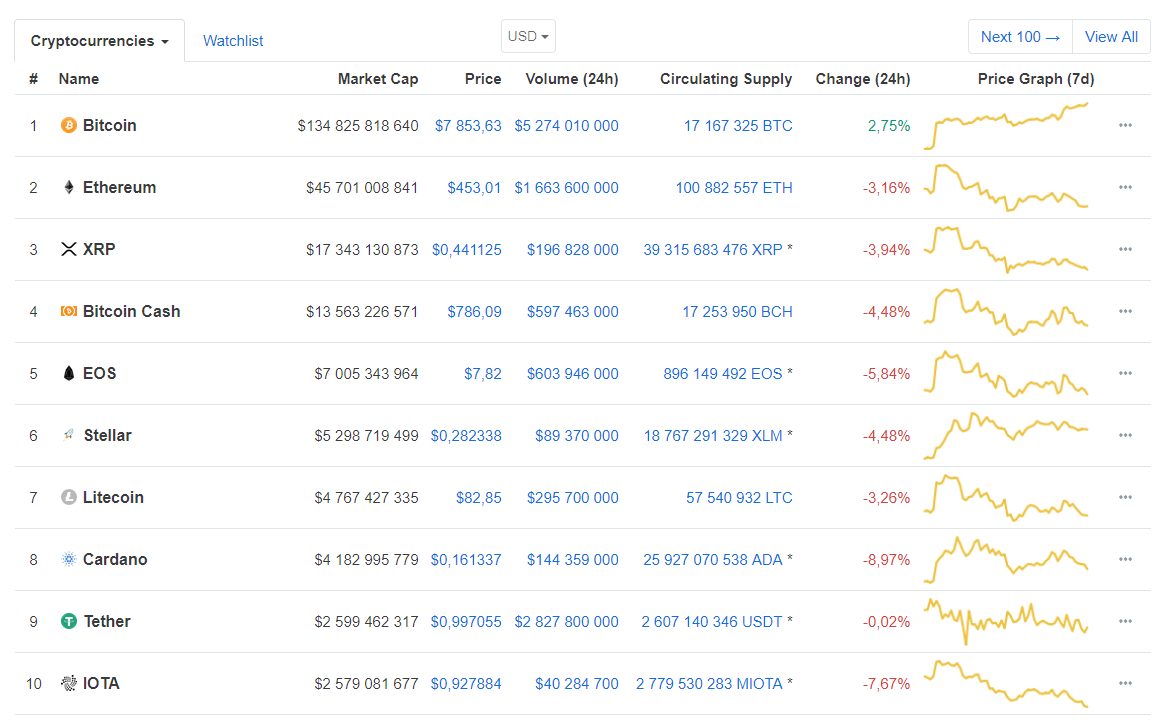Open the three-dot menu for Litecoin row
This screenshot has width=1165, height=720.
[x=1125, y=497]
